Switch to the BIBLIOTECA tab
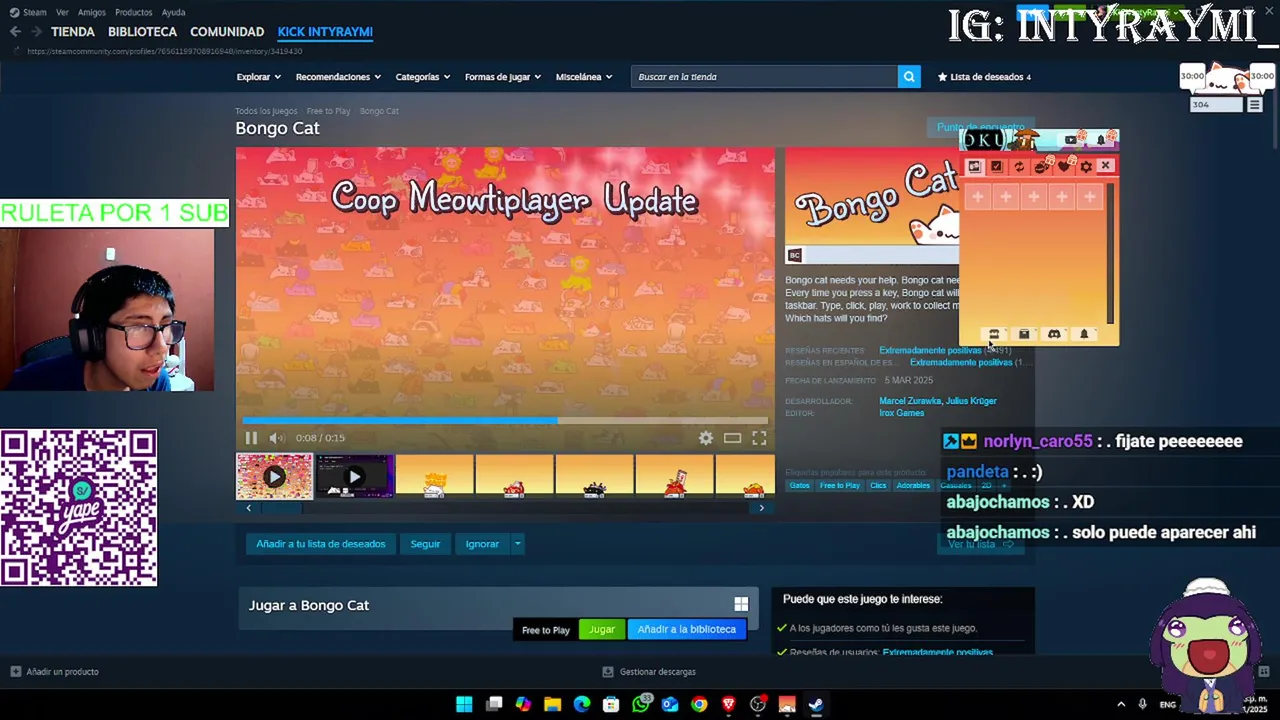This screenshot has width=1280, height=720. click(143, 32)
